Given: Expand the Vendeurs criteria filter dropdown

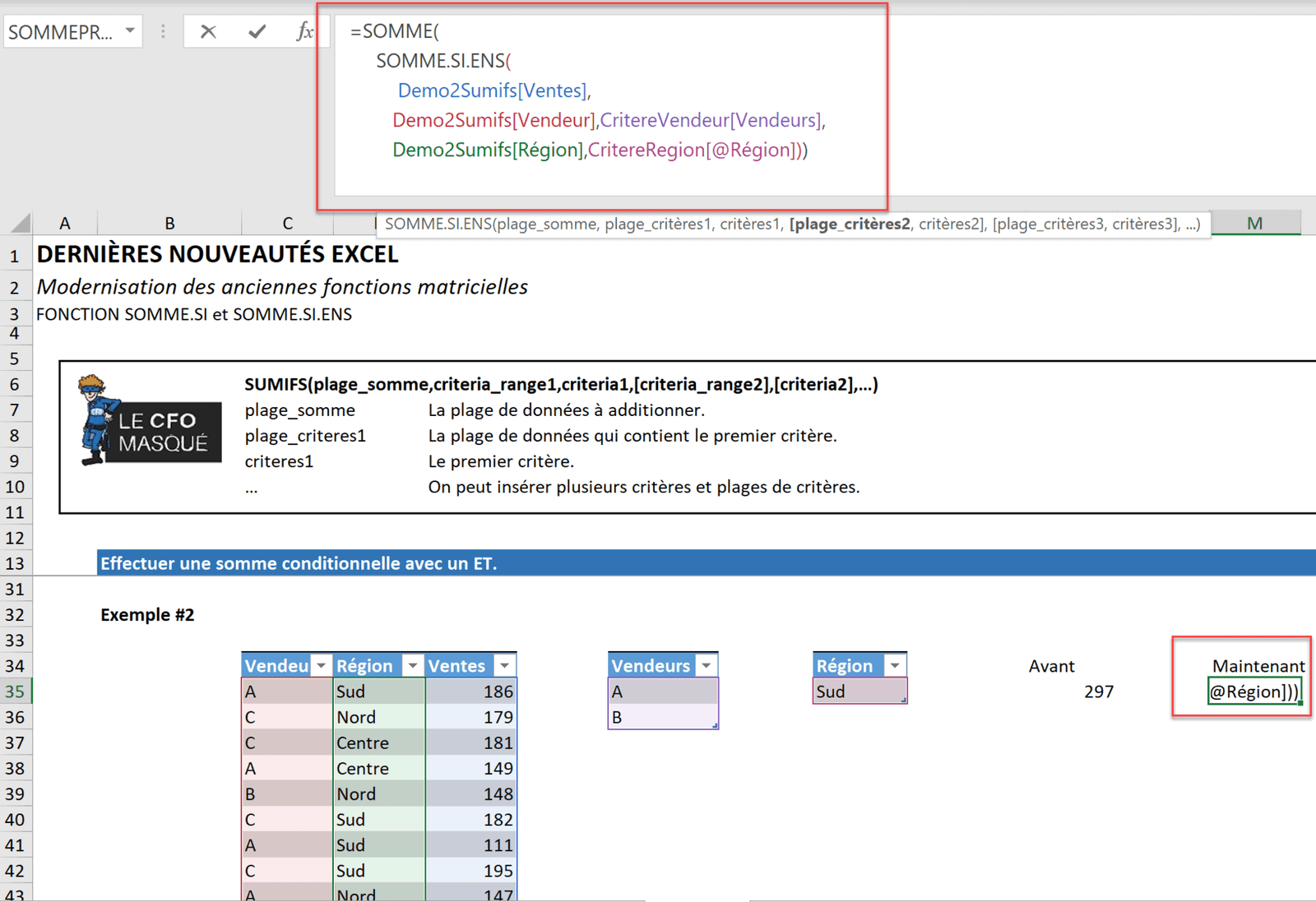Looking at the screenshot, I should point(707,666).
